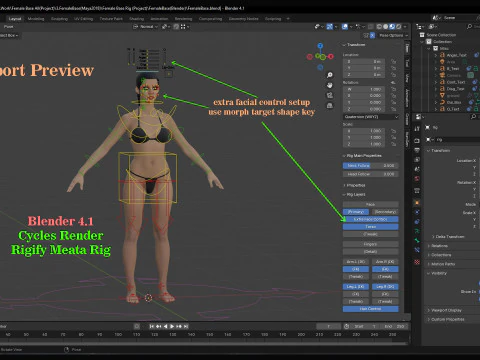
Task: Toggle the X-ray viewport button
Action: point(370,26)
